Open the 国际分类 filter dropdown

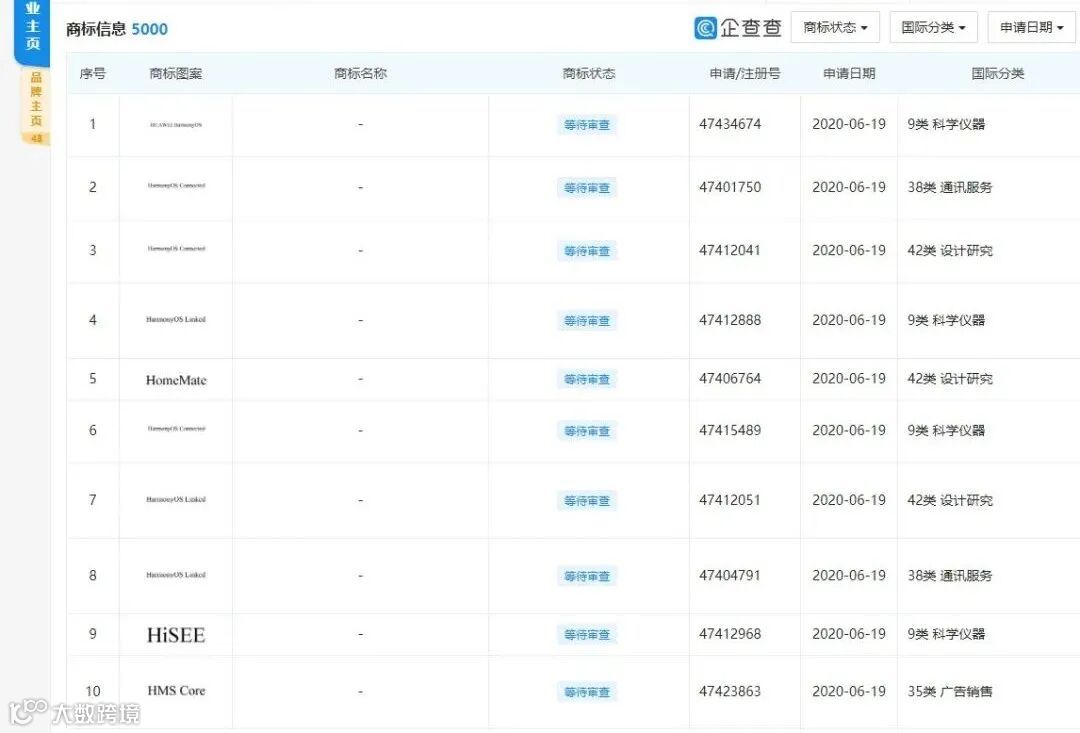coord(933,28)
